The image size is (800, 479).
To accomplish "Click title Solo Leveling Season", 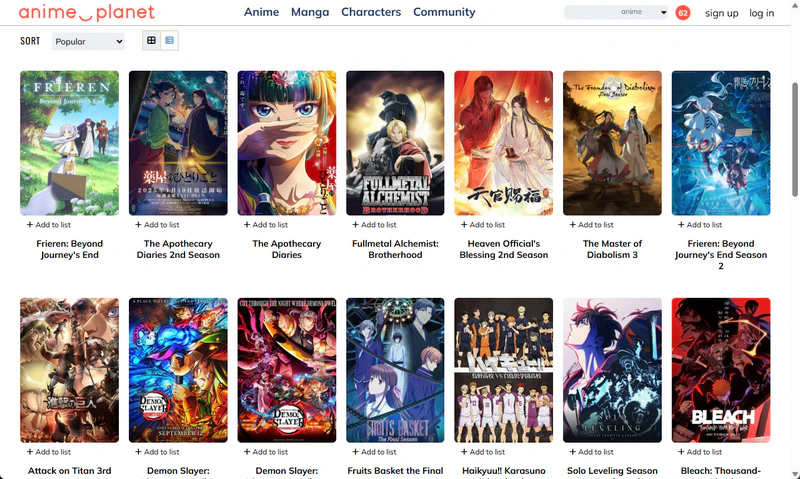I will 612,471.
